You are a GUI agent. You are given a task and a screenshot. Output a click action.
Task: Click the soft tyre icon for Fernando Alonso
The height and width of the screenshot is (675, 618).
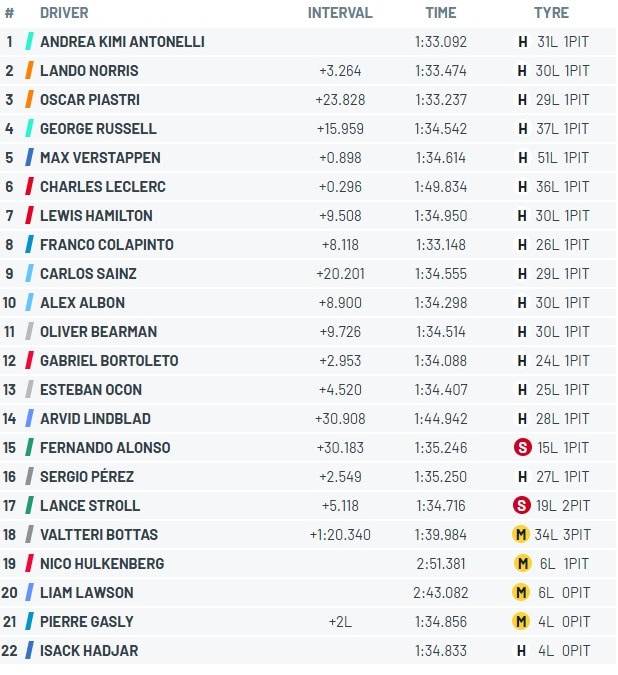click(522, 448)
